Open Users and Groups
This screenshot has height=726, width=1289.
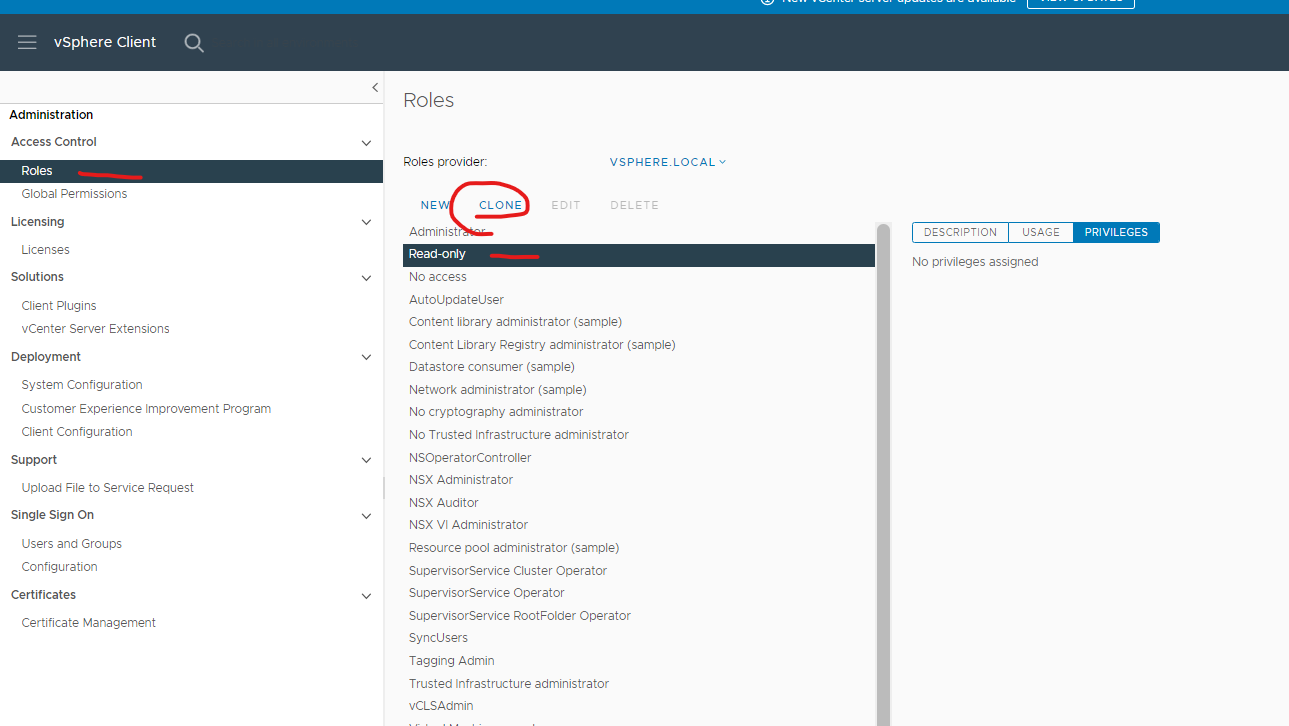click(72, 544)
